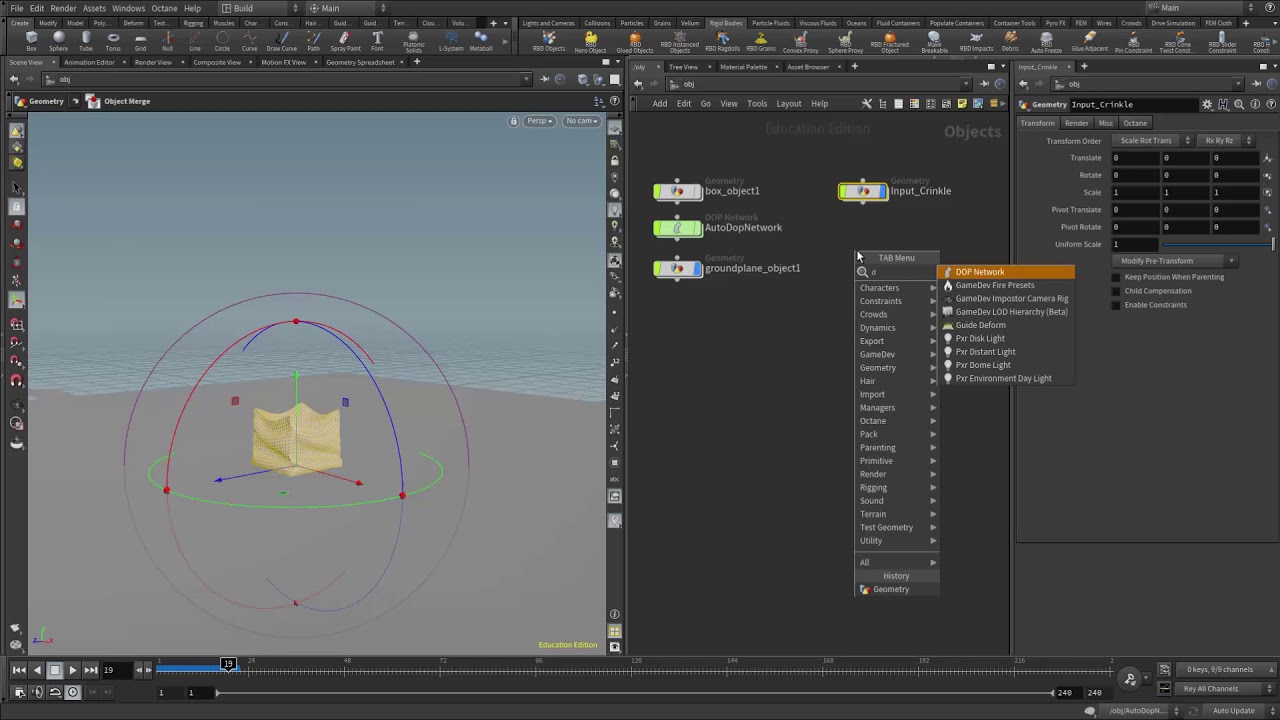
Task: Open parameter gear menu for Input_Crinkle
Action: [1207, 104]
